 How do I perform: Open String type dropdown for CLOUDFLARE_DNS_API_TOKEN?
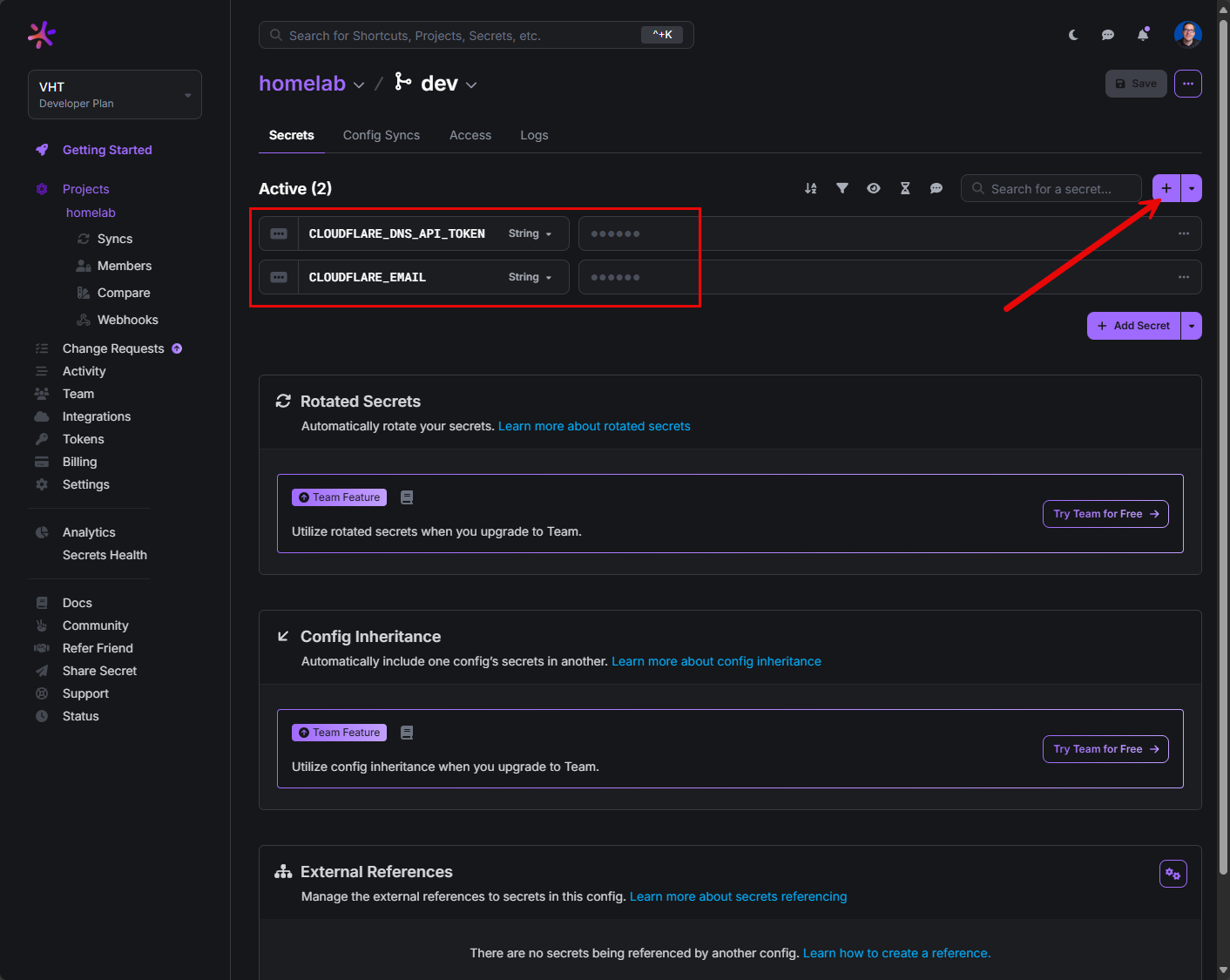[530, 233]
